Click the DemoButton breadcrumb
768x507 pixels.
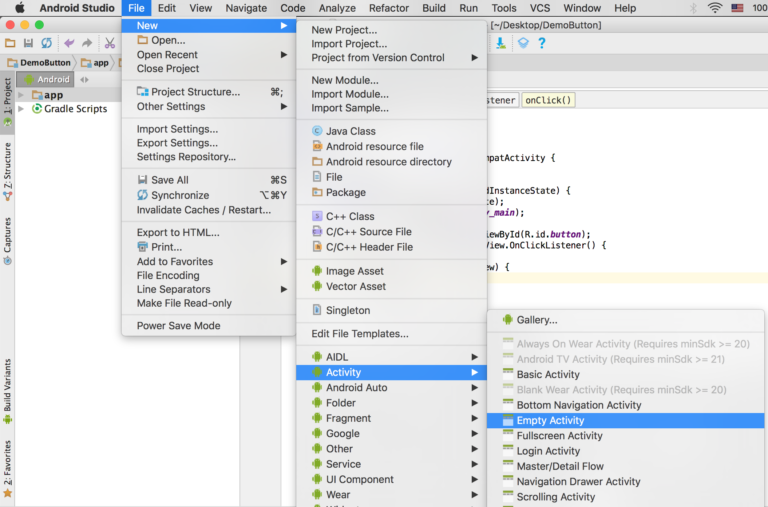[39, 62]
